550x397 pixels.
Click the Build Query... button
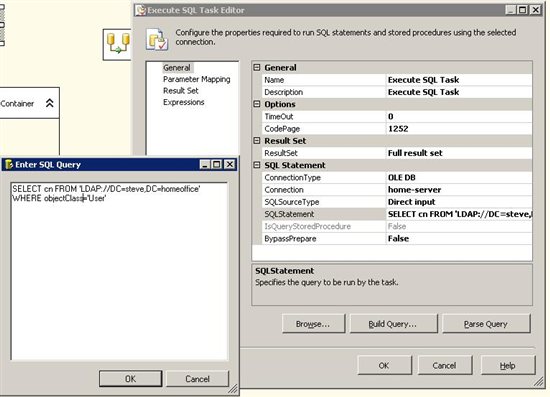point(393,324)
